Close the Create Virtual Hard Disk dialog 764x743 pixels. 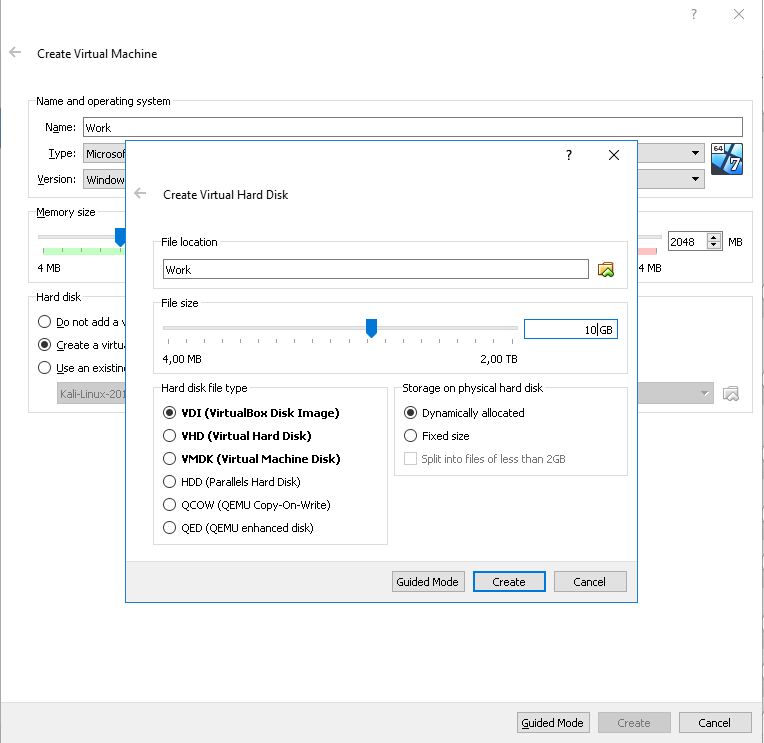tap(614, 155)
